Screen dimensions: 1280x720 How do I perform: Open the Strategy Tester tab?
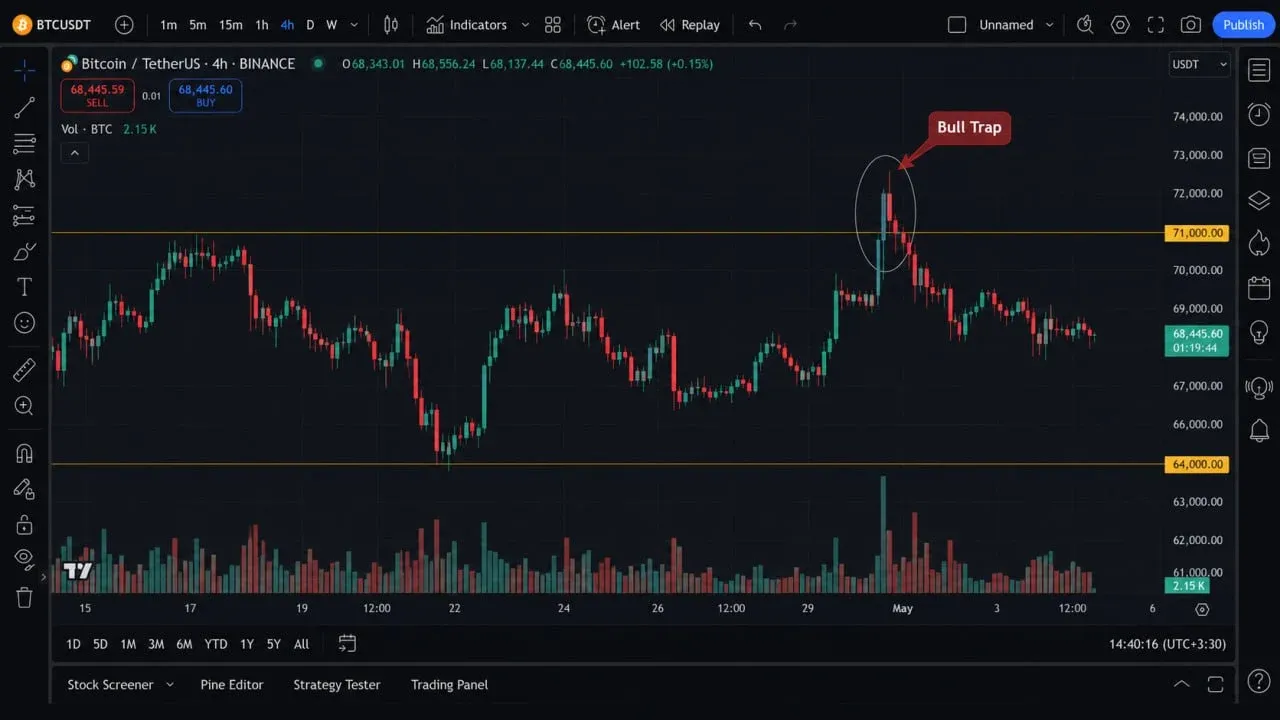pyautogui.click(x=337, y=685)
